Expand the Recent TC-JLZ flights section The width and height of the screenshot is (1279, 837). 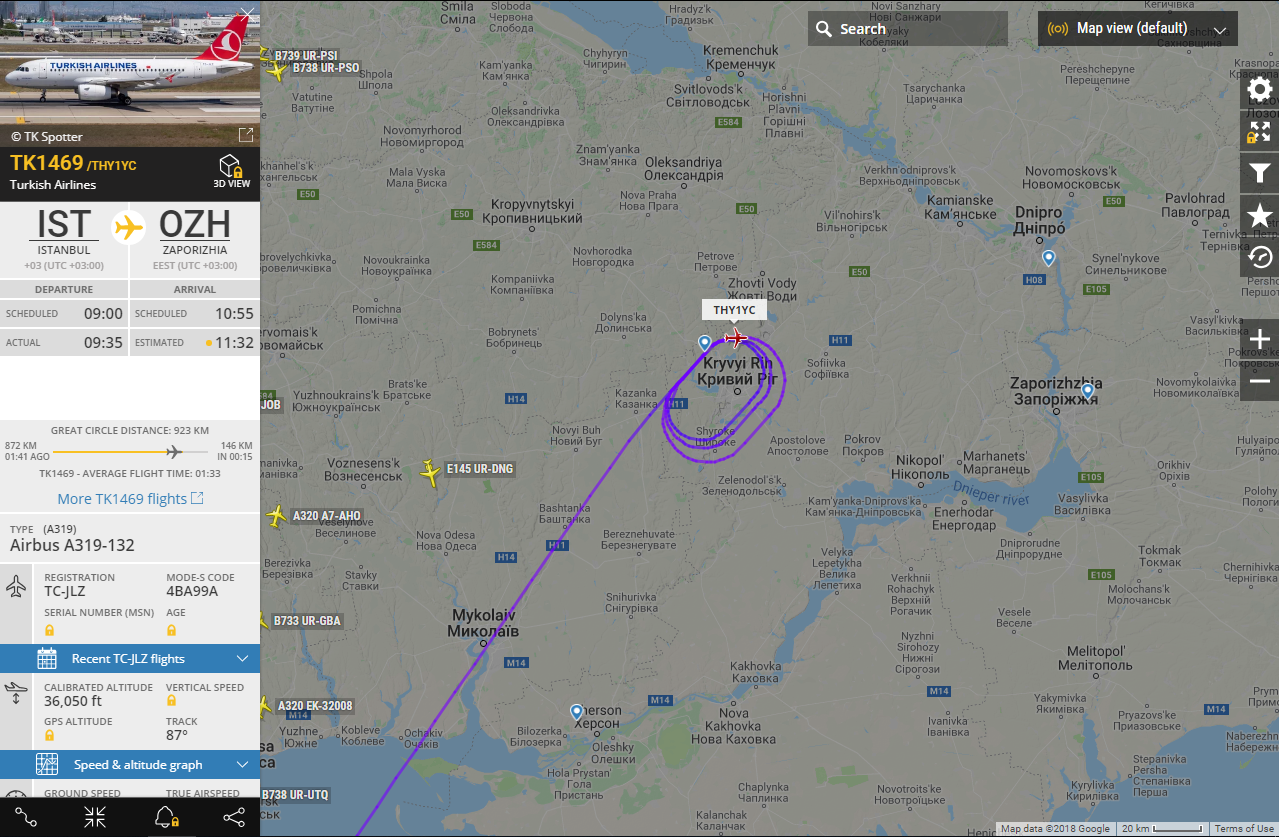[x=130, y=659]
